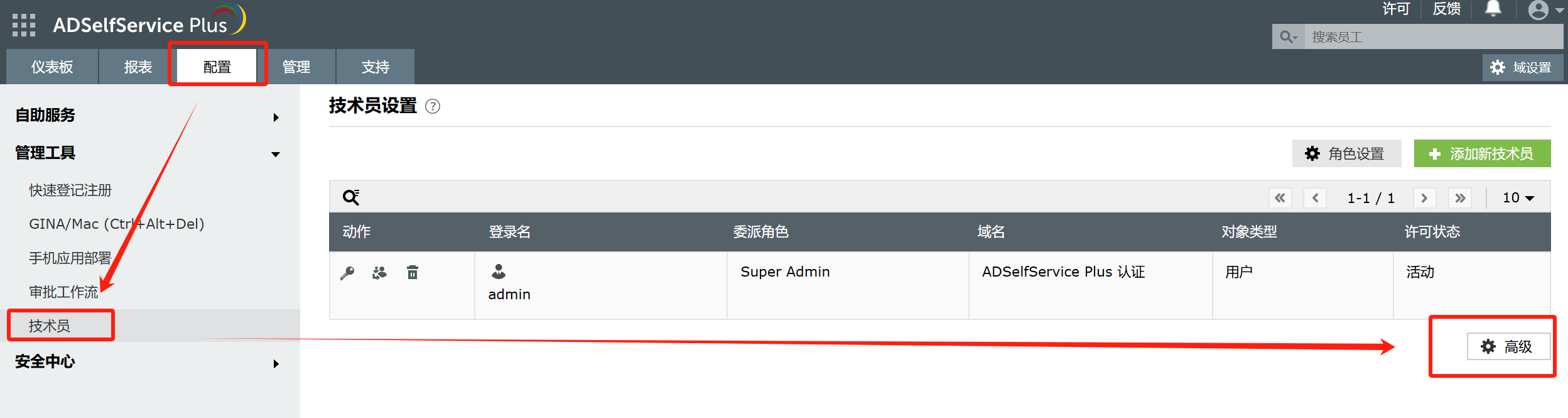Viewport: 1568px width, 418px height.
Task: Click the 添加新技术员 button
Action: [1482, 154]
